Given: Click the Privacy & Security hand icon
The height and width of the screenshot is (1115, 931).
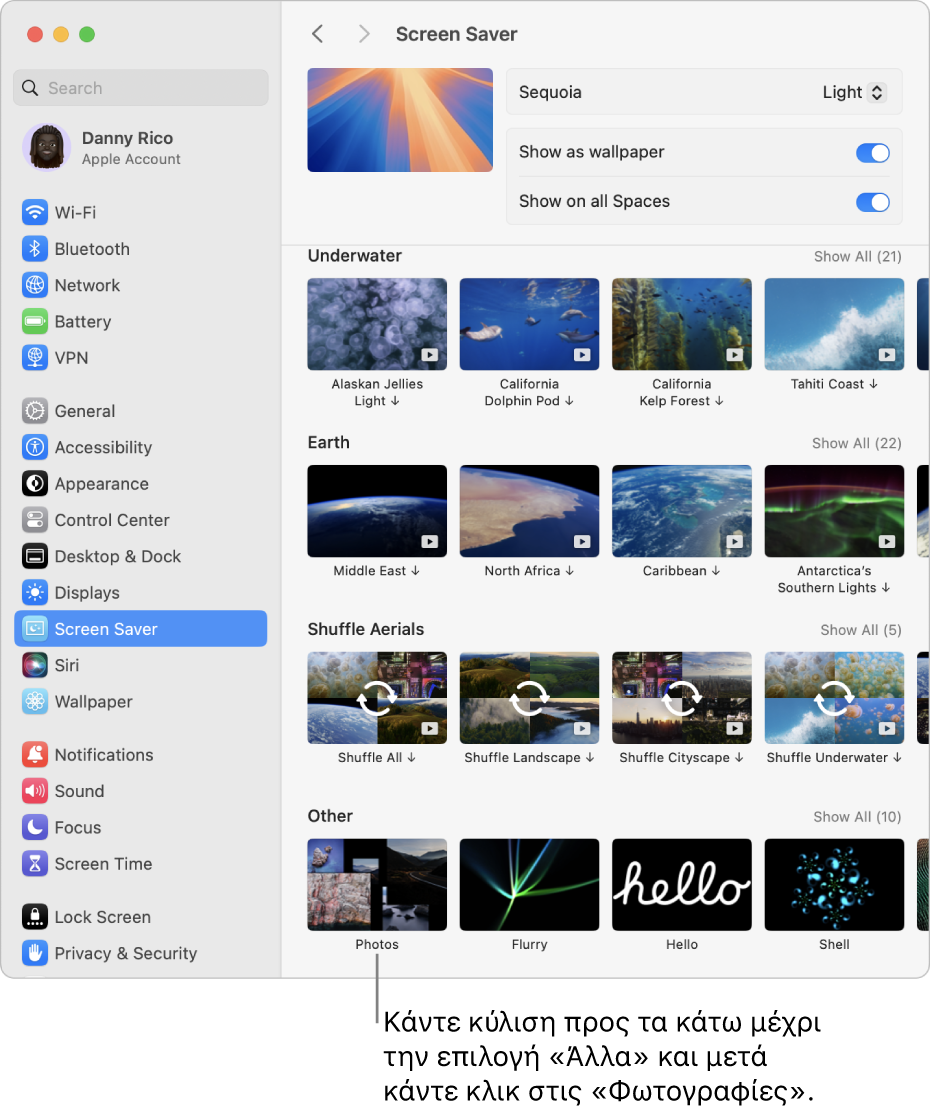Looking at the screenshot, I should [x=35, y=952].
